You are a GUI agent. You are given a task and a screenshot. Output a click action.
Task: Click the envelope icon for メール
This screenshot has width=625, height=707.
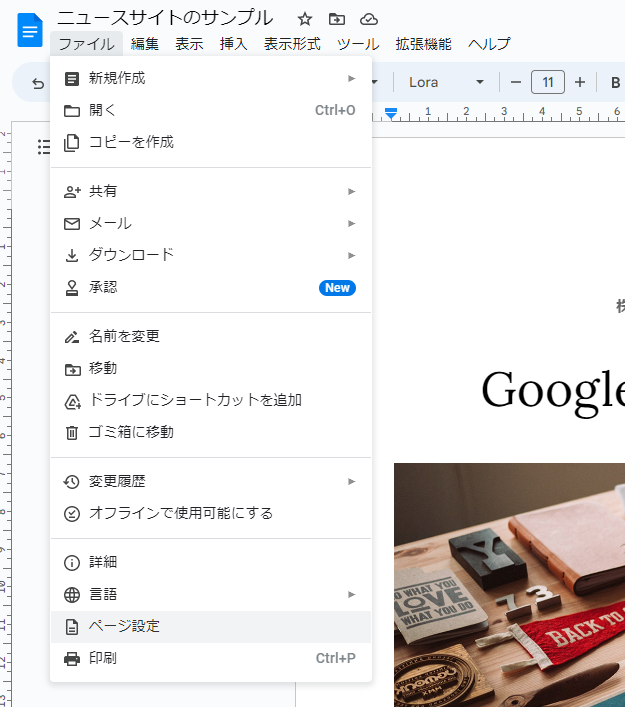coord(72,224)
